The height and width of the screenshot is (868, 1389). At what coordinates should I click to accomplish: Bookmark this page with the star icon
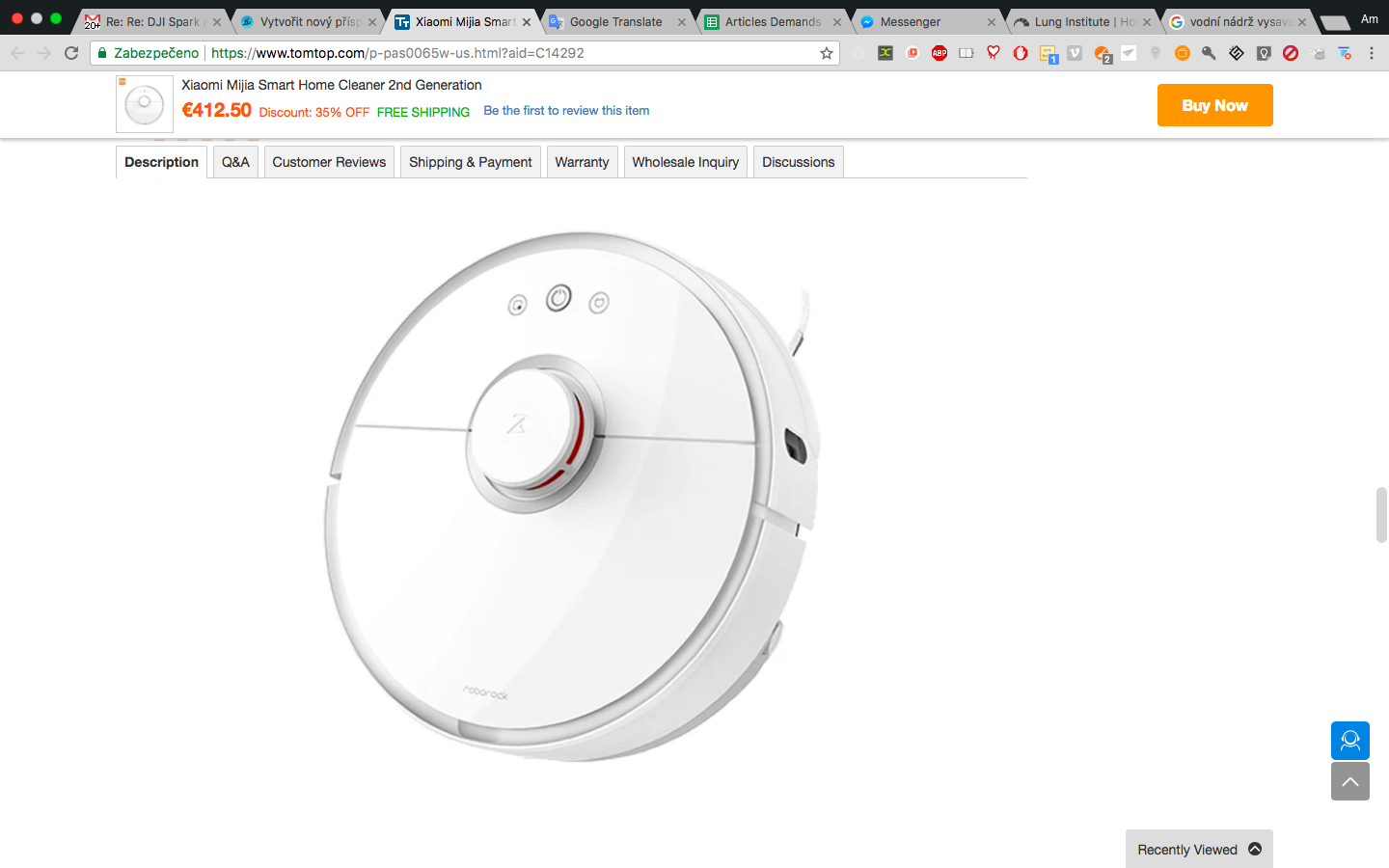point(826,53)
